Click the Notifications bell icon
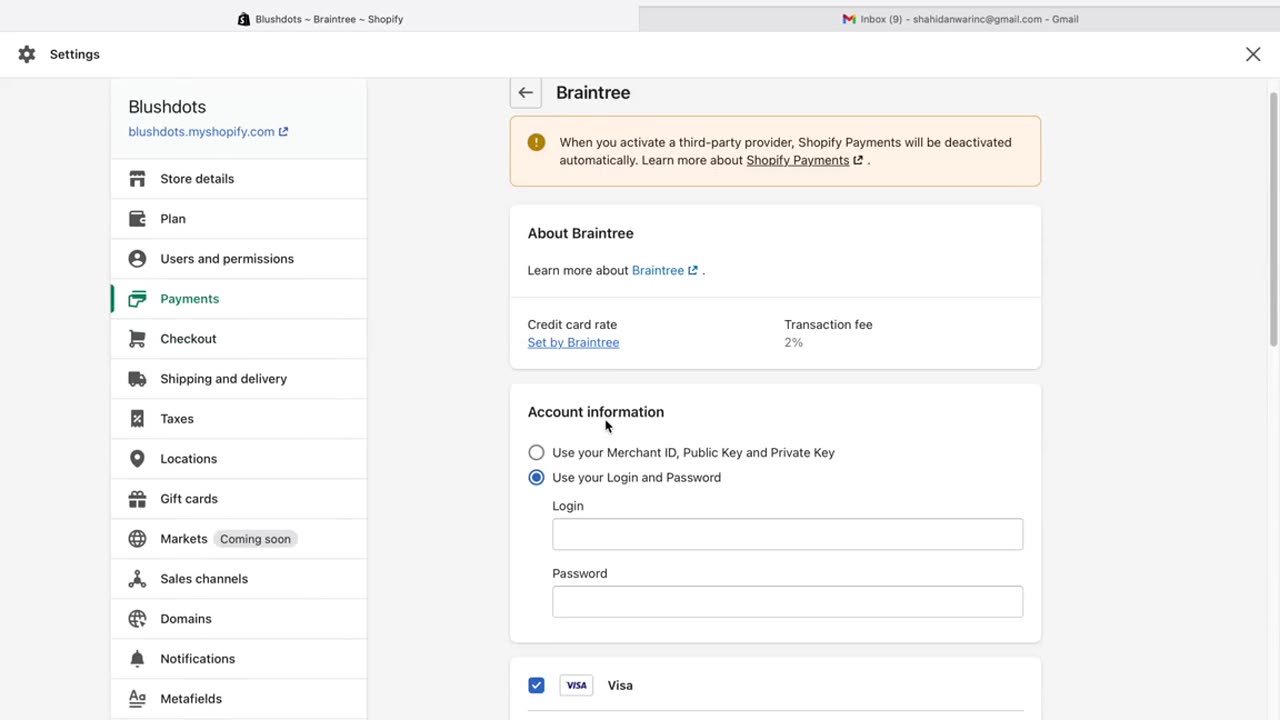This screenshot has width=1280, height=720. click(137, 658)
